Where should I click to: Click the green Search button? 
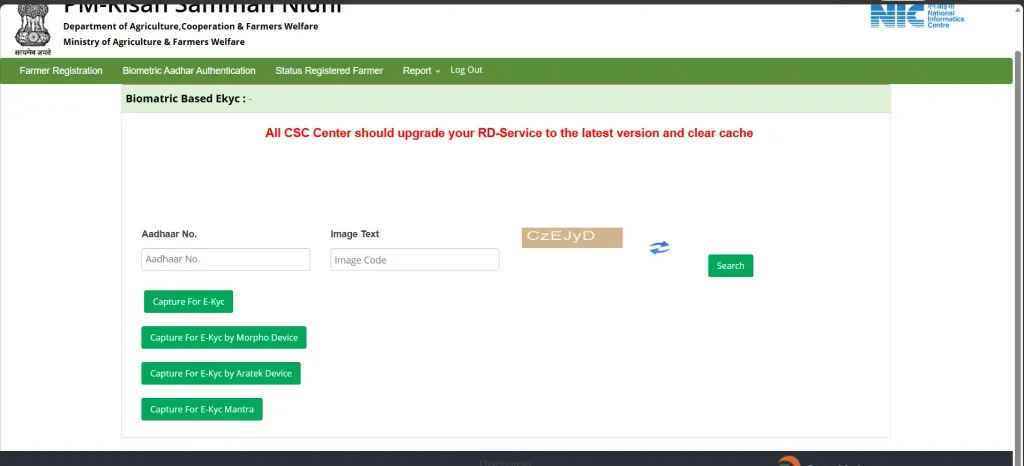point(730,266)
